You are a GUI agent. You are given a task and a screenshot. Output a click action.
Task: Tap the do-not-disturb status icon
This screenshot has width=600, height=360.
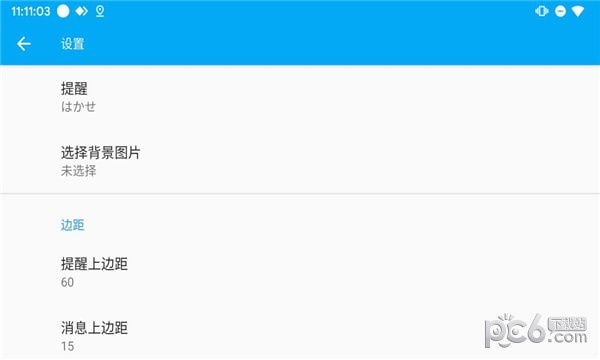[x=560, y=11]
